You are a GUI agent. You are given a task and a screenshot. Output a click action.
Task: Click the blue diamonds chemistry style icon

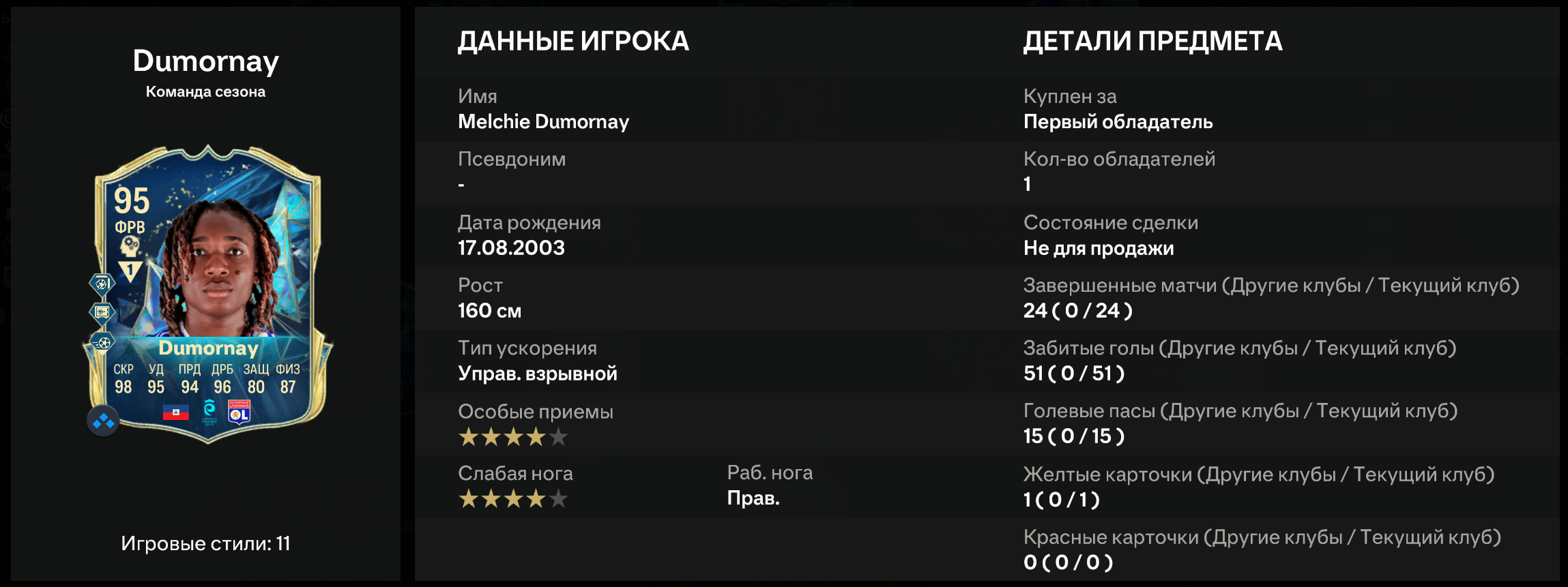[x=103, y=421]
